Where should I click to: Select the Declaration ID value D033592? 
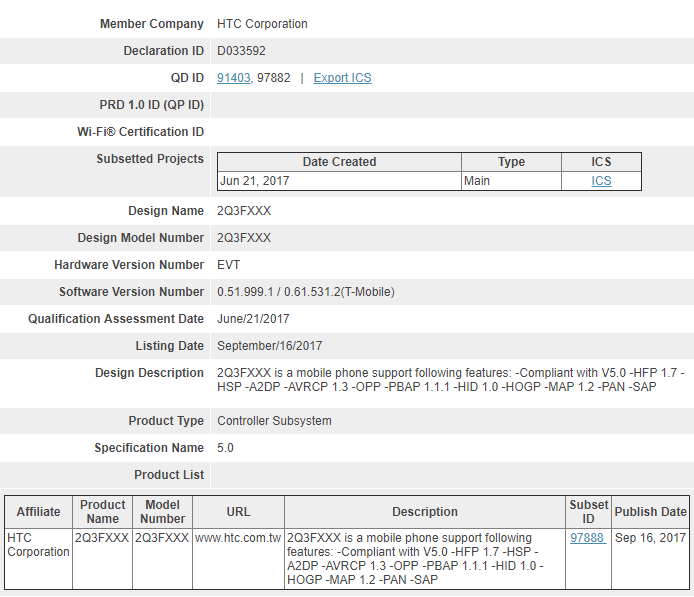coord(241,51)
